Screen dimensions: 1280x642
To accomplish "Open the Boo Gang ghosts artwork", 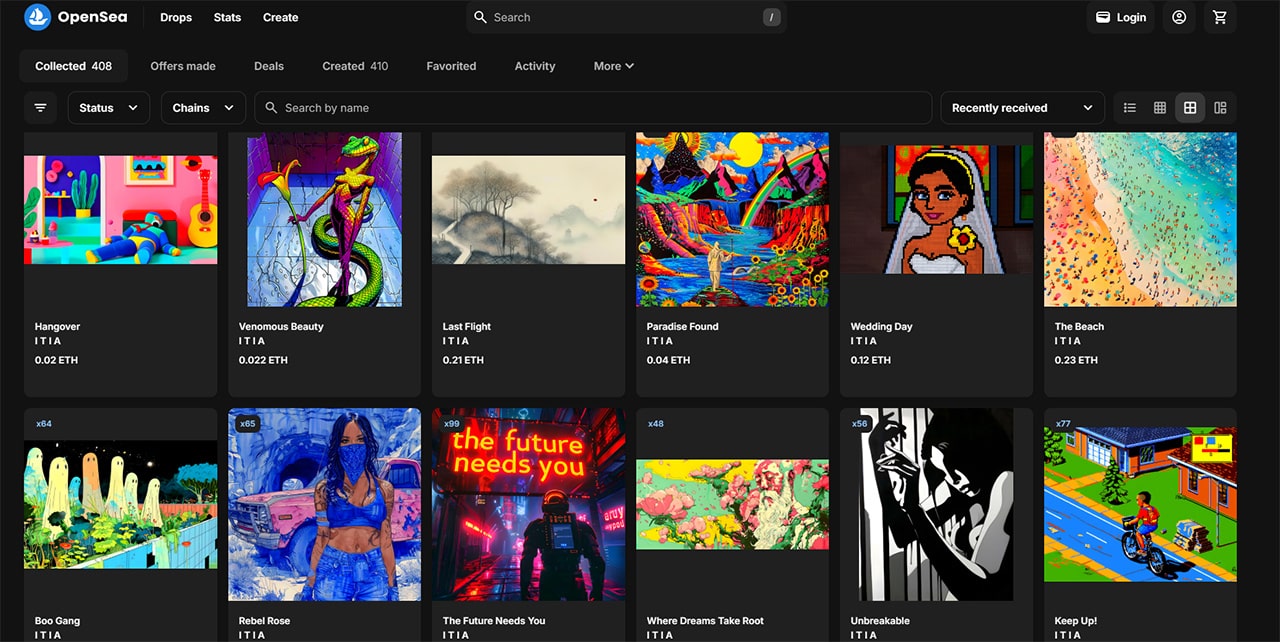I will click(x=121, y=504).
